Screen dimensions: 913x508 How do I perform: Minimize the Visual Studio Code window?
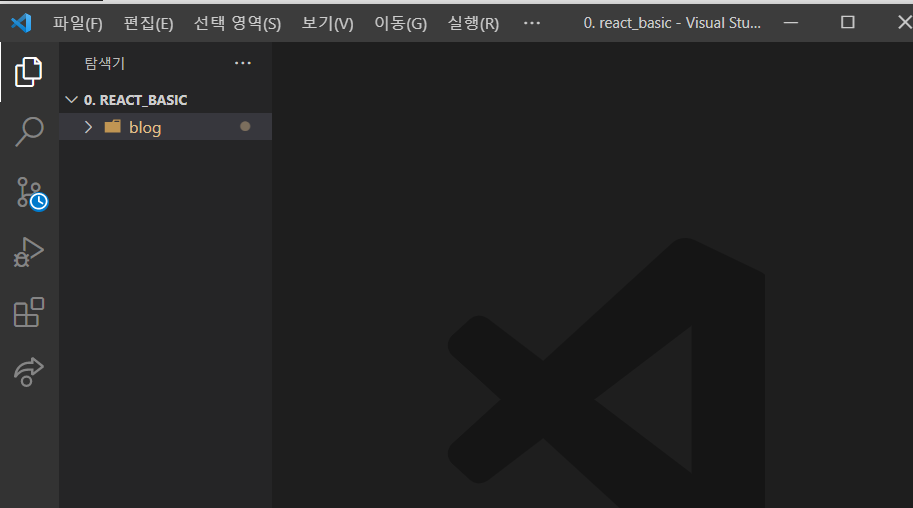791,23
